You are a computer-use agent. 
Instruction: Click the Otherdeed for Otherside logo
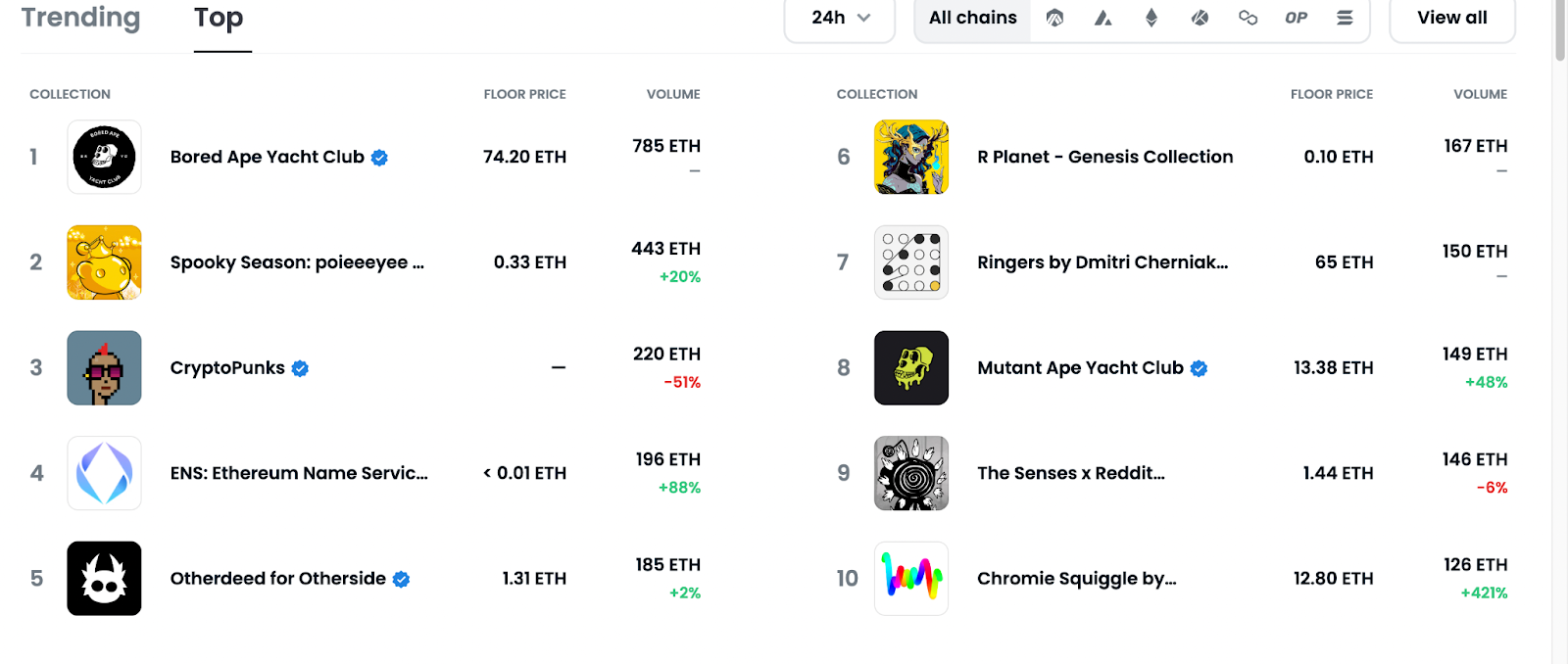104,578
